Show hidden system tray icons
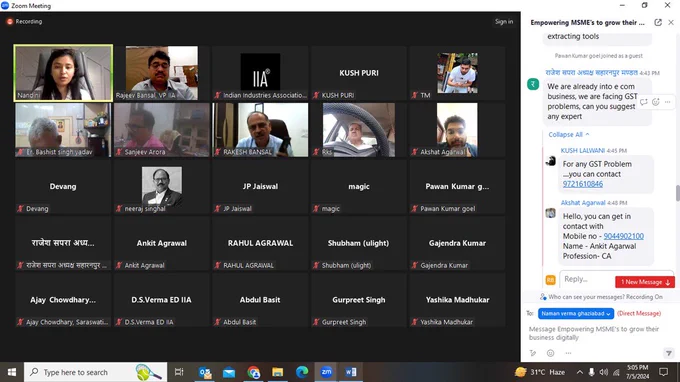This screenshot has height=382, width=680. (579, 372)
